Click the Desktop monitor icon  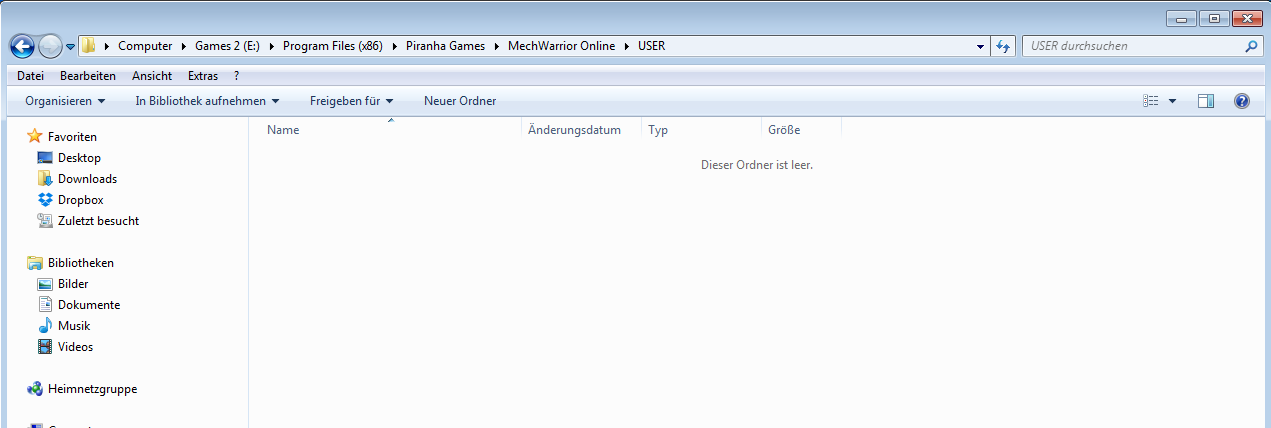pos(45,158)
